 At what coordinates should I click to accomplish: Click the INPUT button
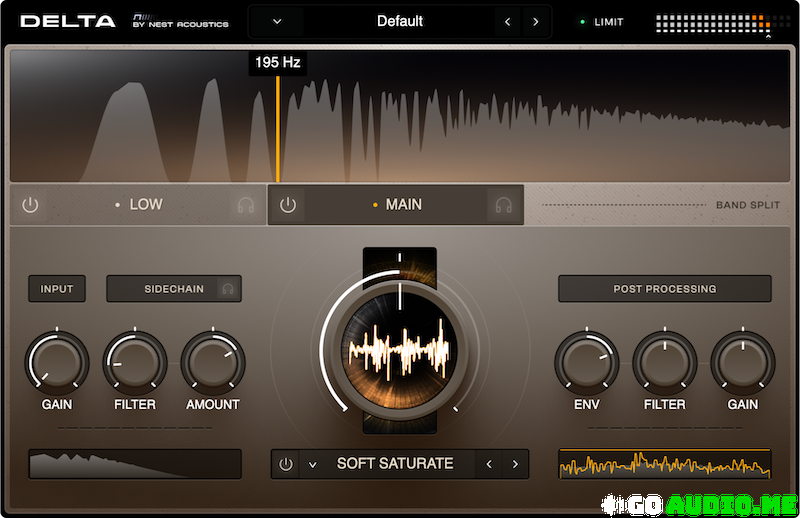pos(57,289)
